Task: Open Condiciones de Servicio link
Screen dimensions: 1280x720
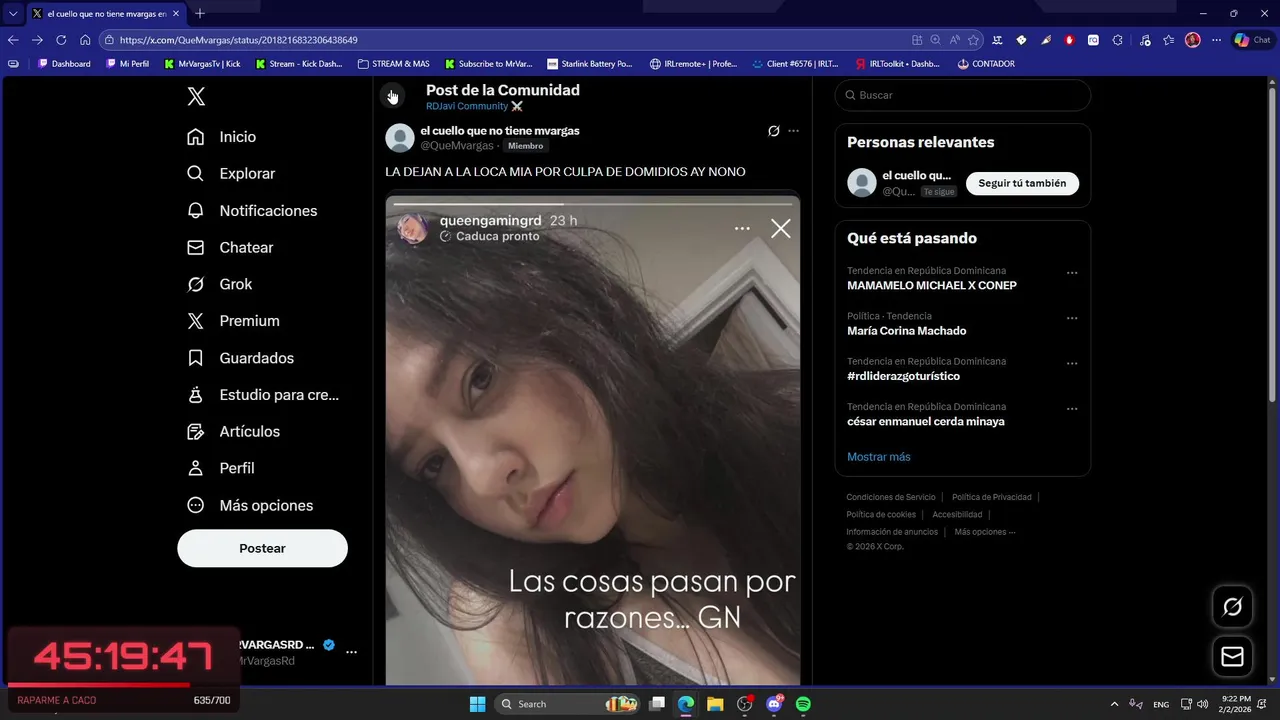Action: (x=891, y=497)
